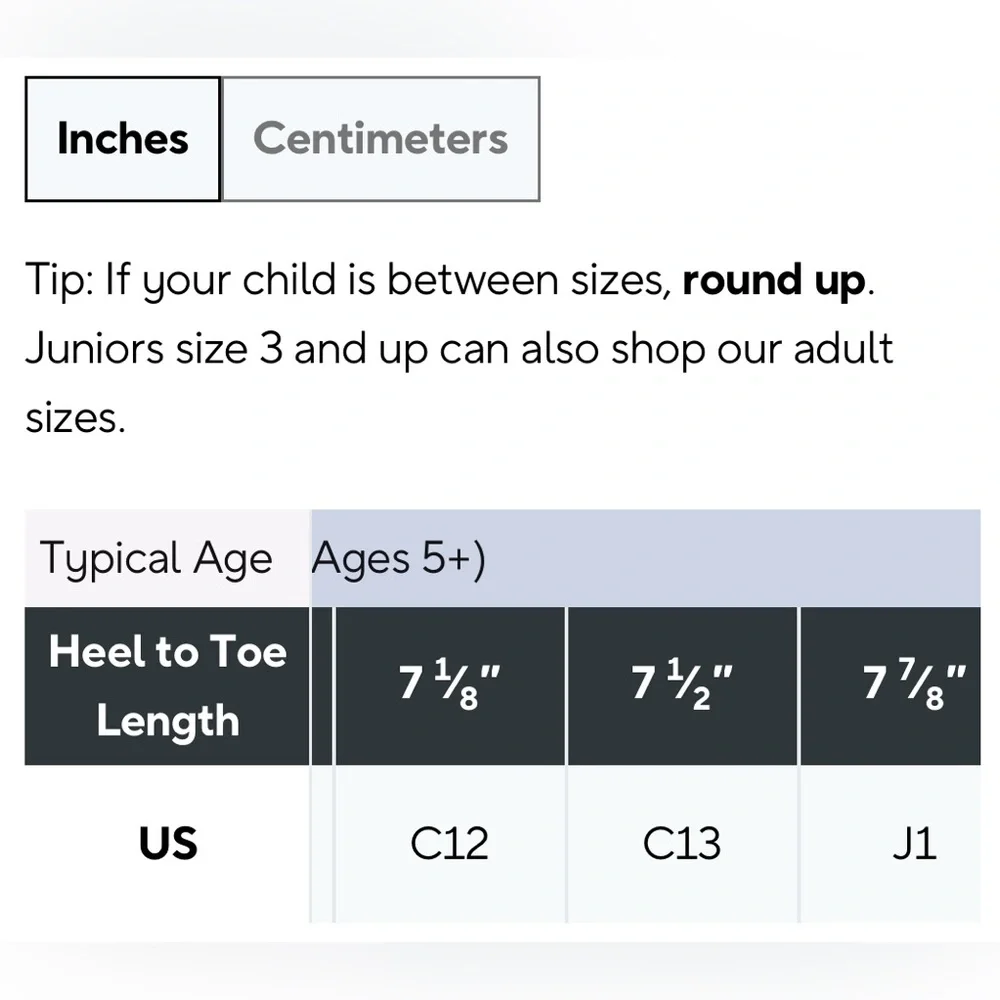Click the word adult in the tip text

[x=843, y=349]
